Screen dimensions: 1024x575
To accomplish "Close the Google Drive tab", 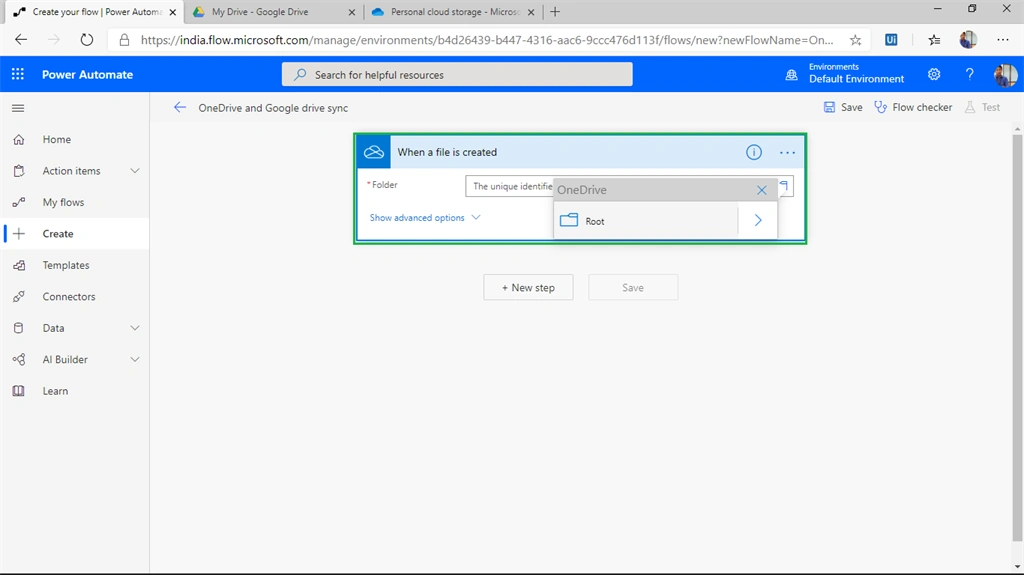I will [x=351, y=12].
